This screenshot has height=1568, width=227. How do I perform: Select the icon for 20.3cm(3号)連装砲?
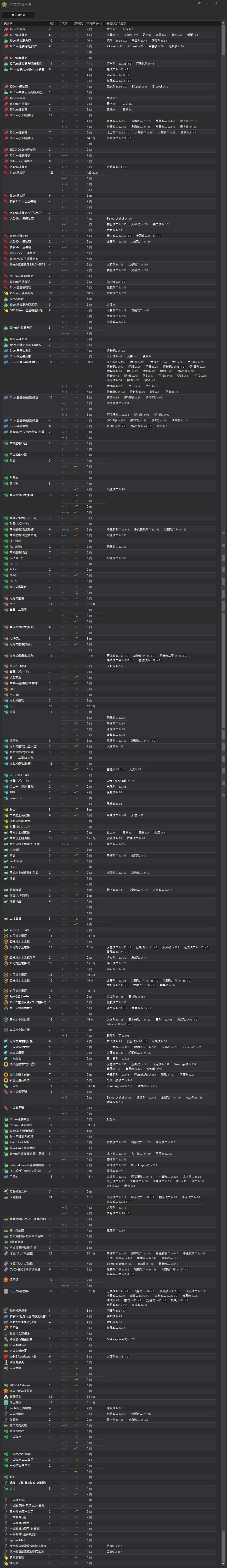tap(6, 115)
